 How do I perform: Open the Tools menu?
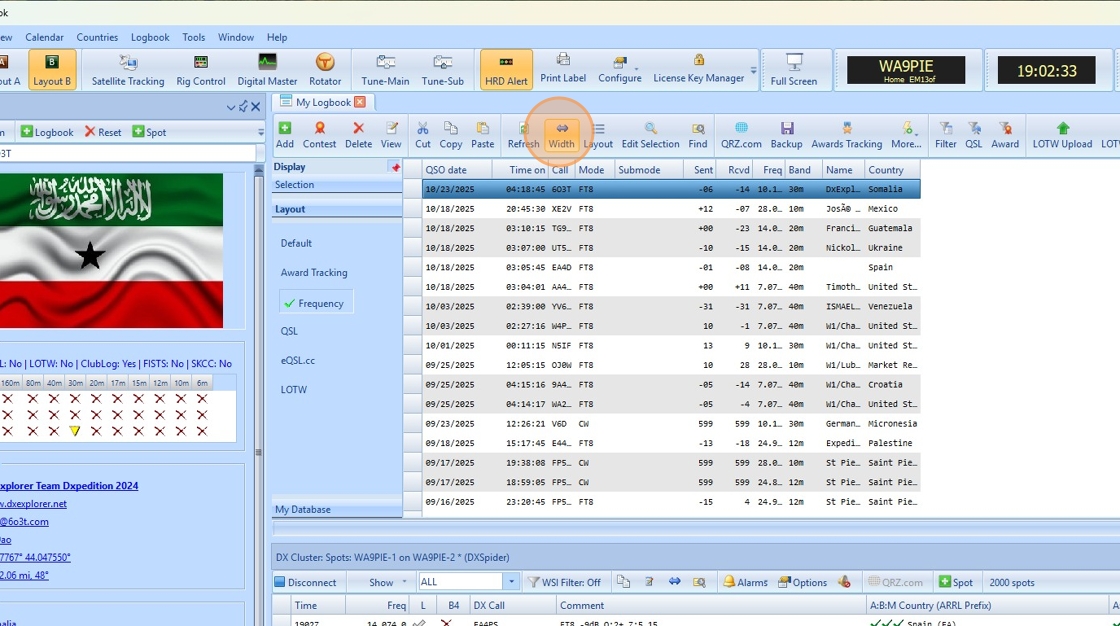click(x=194, y=37)
